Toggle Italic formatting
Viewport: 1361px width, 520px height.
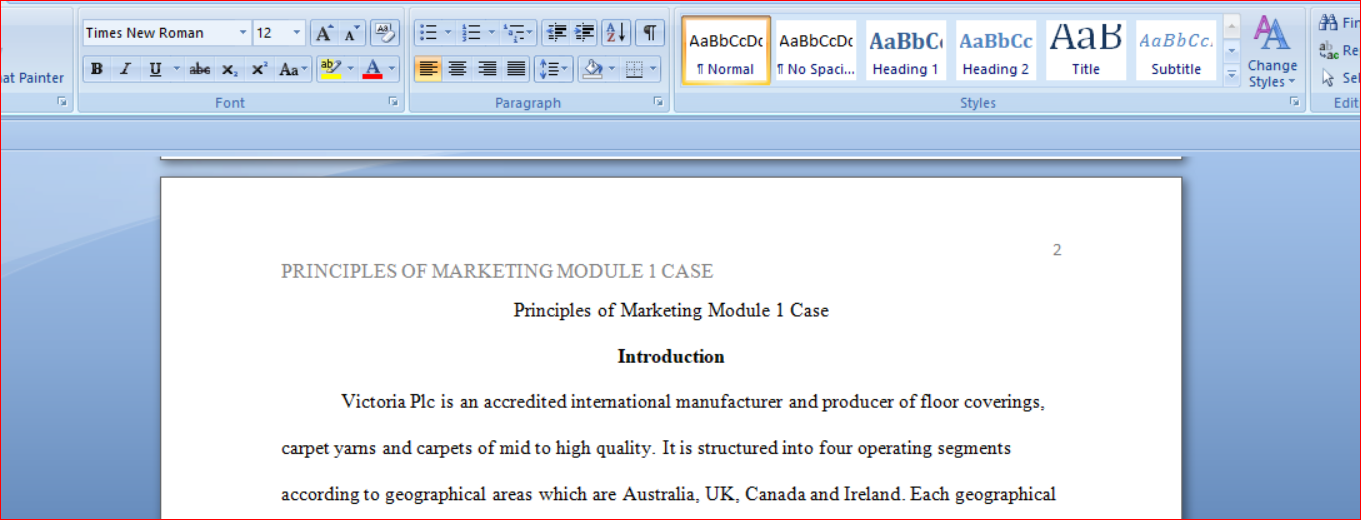125,69
